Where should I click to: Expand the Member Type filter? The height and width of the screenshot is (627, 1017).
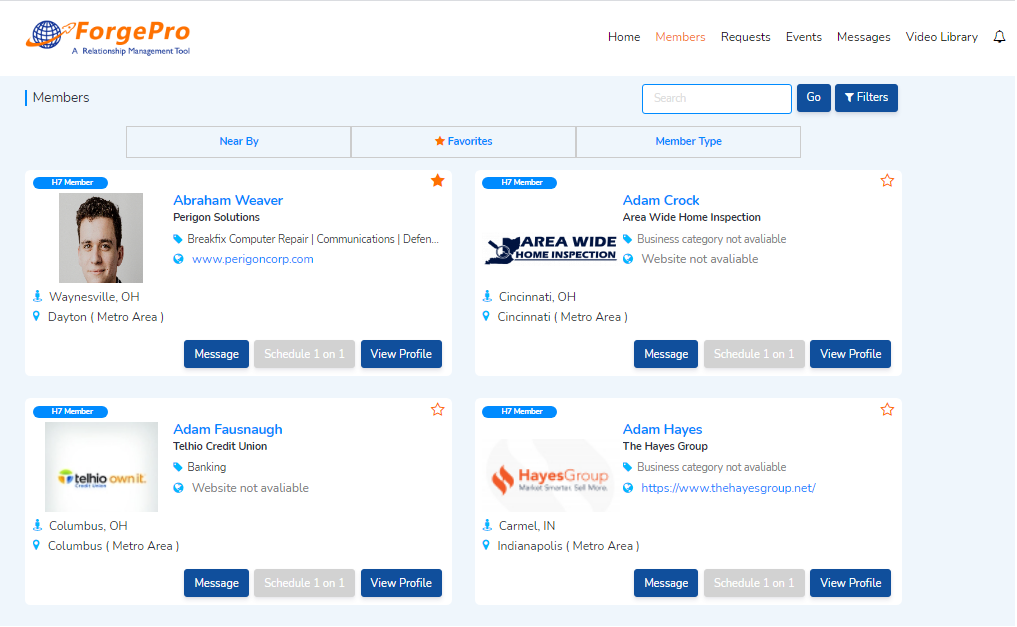click(688, 142)
